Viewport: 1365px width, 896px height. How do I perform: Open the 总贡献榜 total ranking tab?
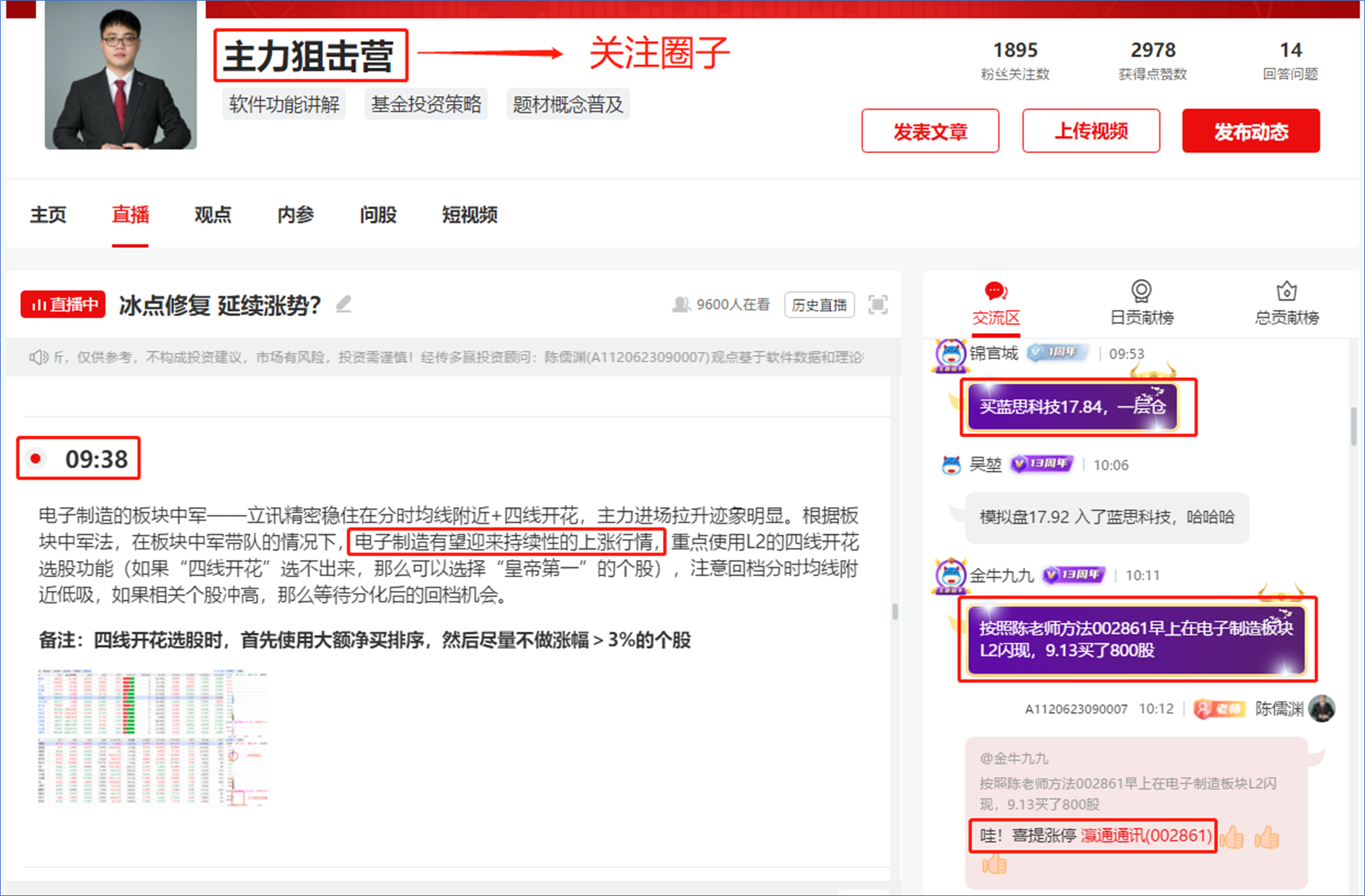(1286, 304)
